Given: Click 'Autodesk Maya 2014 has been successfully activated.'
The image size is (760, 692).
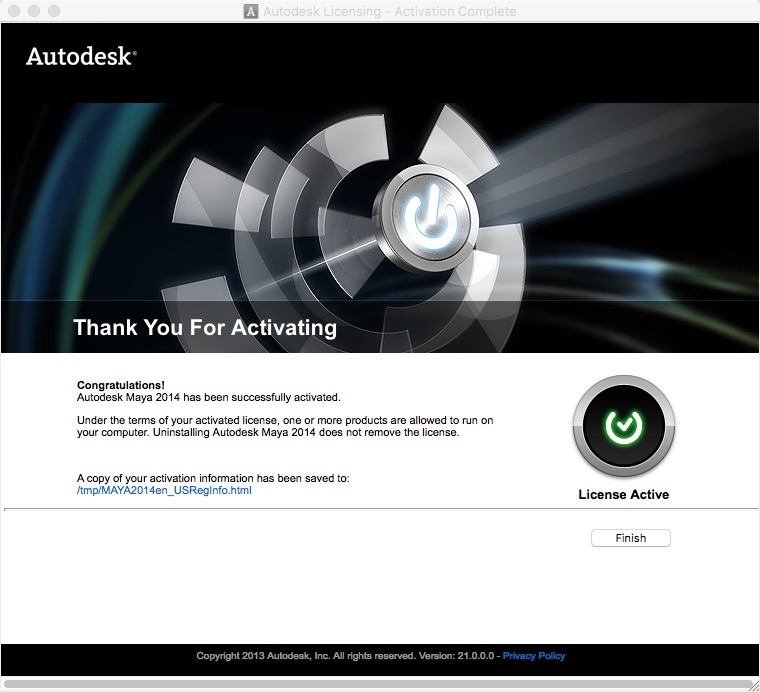Looking at the screenshot, I should pyautogui.click(x=209, y=397).
